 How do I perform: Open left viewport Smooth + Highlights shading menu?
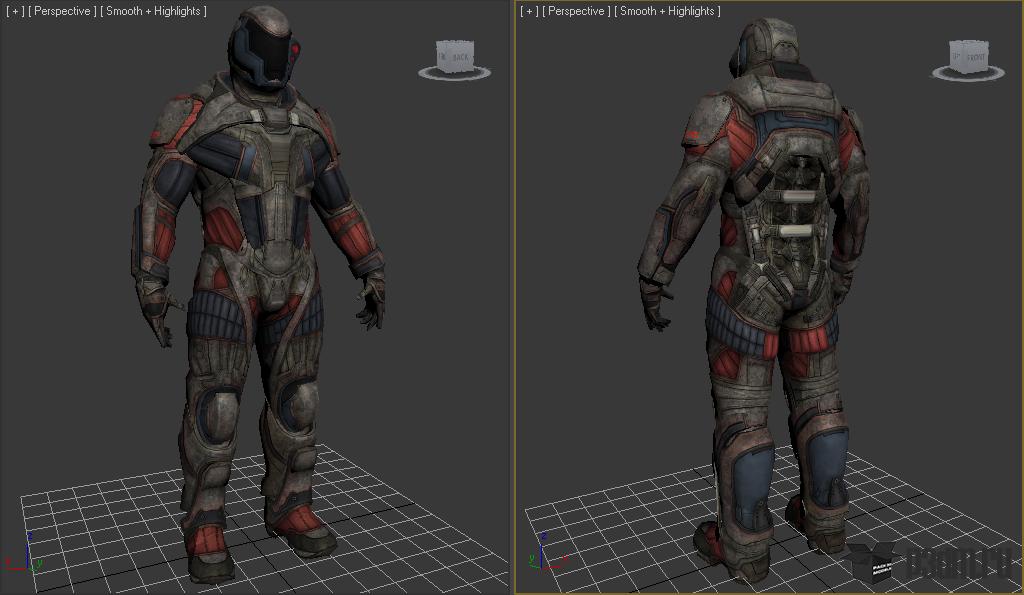[156, 11]
